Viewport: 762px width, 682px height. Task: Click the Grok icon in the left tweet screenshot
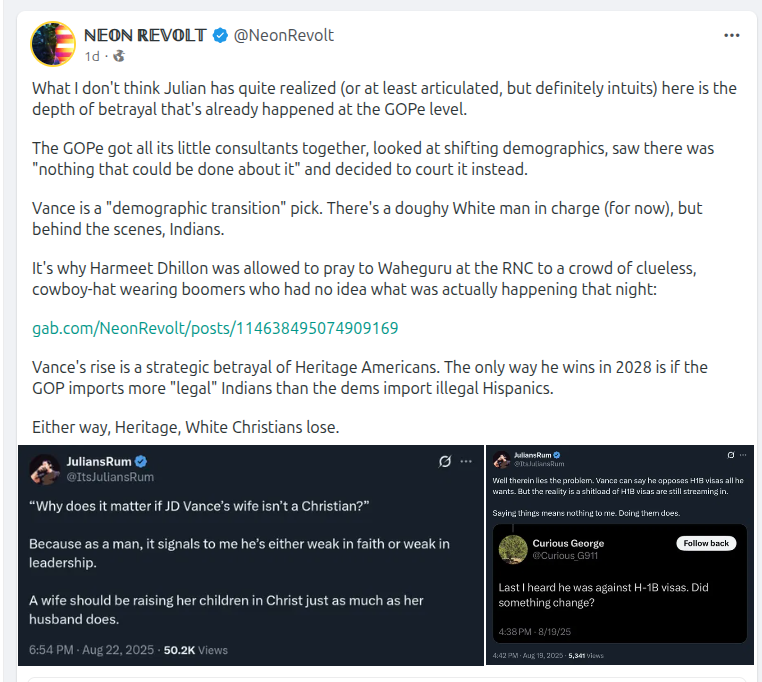pos(444,462)
